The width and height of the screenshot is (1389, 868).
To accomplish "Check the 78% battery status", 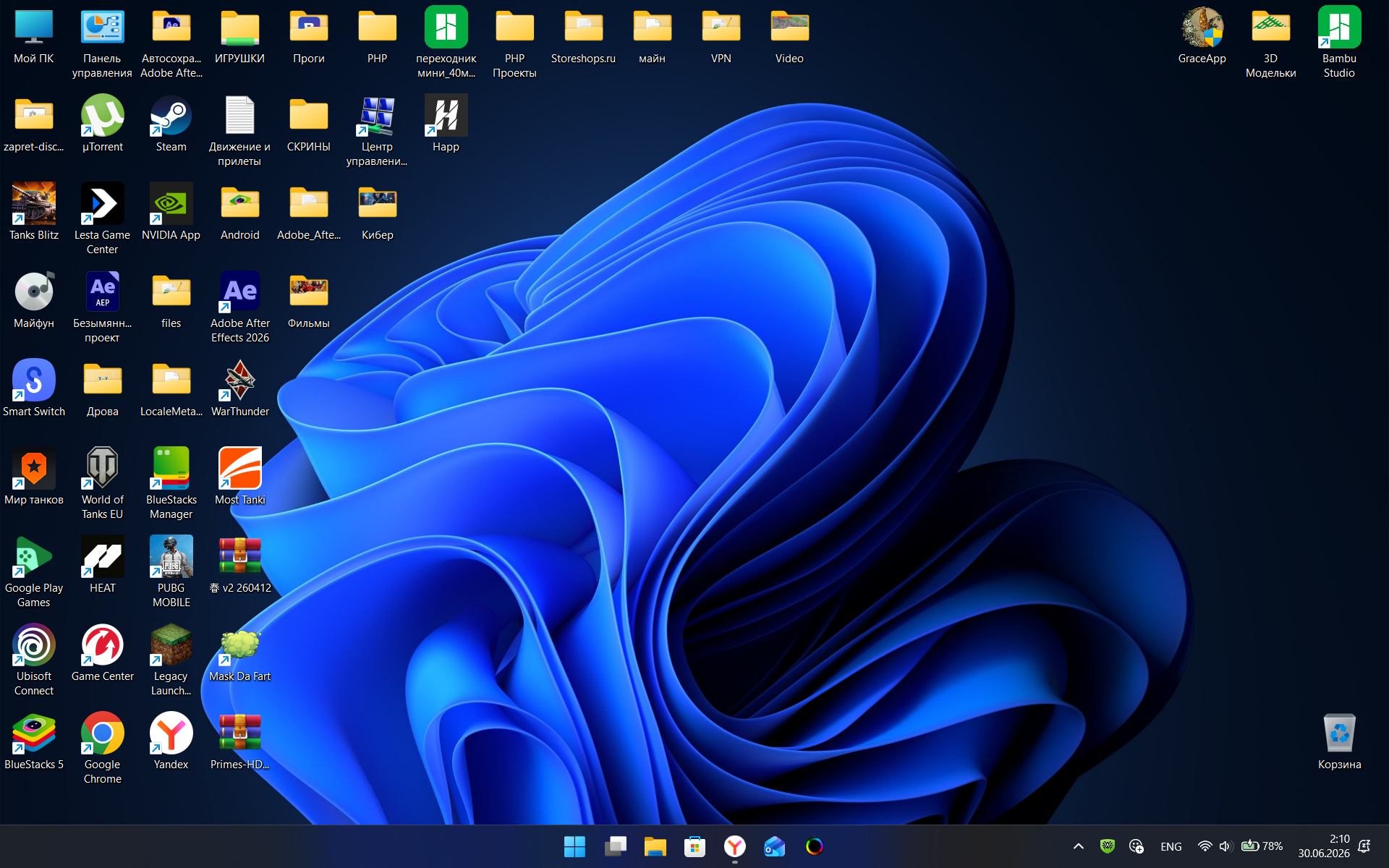I will pyautogui.click(x=1262, y=846).
